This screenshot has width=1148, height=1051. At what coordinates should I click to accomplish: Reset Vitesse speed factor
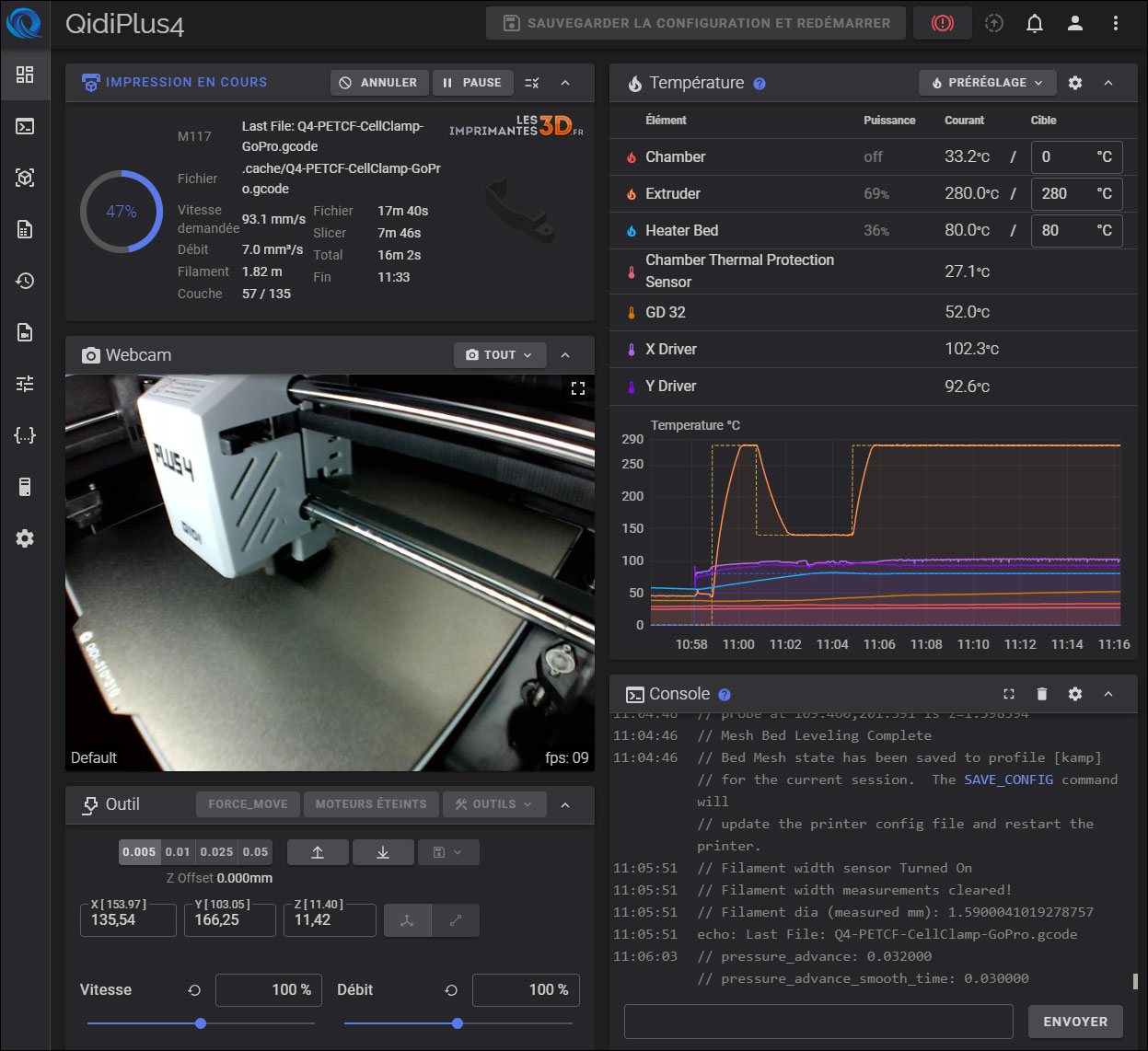point(194,990)
